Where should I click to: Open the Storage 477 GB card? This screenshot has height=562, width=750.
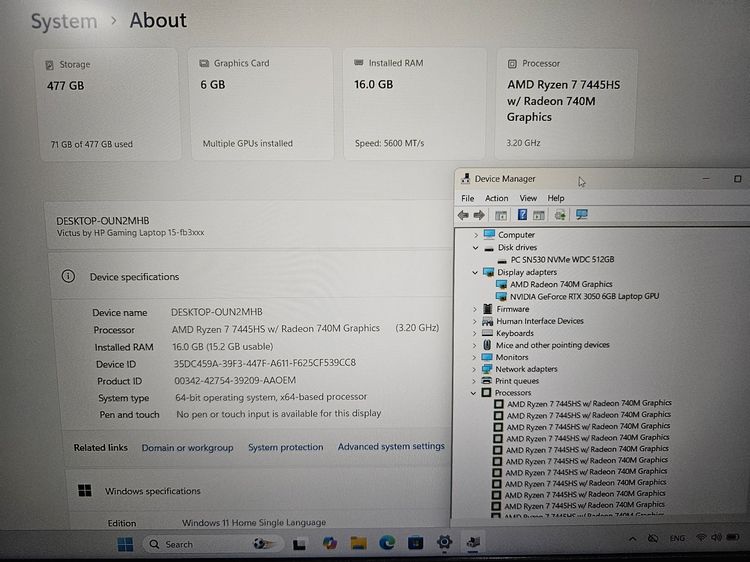(110, 105)
